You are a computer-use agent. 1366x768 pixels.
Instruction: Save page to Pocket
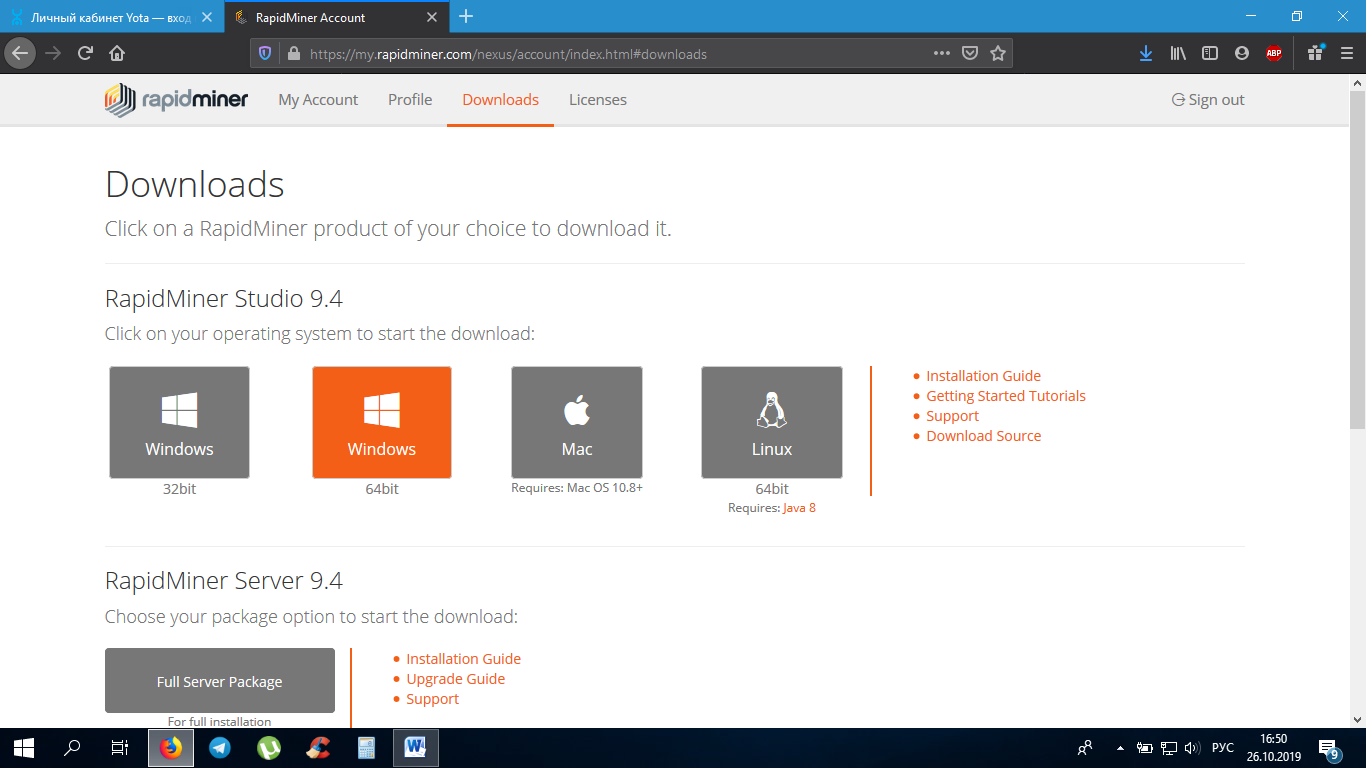click(970, 54)
